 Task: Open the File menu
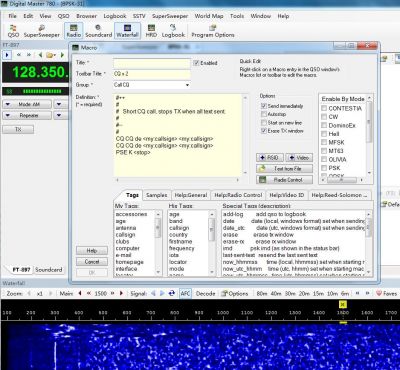[12, 16]
